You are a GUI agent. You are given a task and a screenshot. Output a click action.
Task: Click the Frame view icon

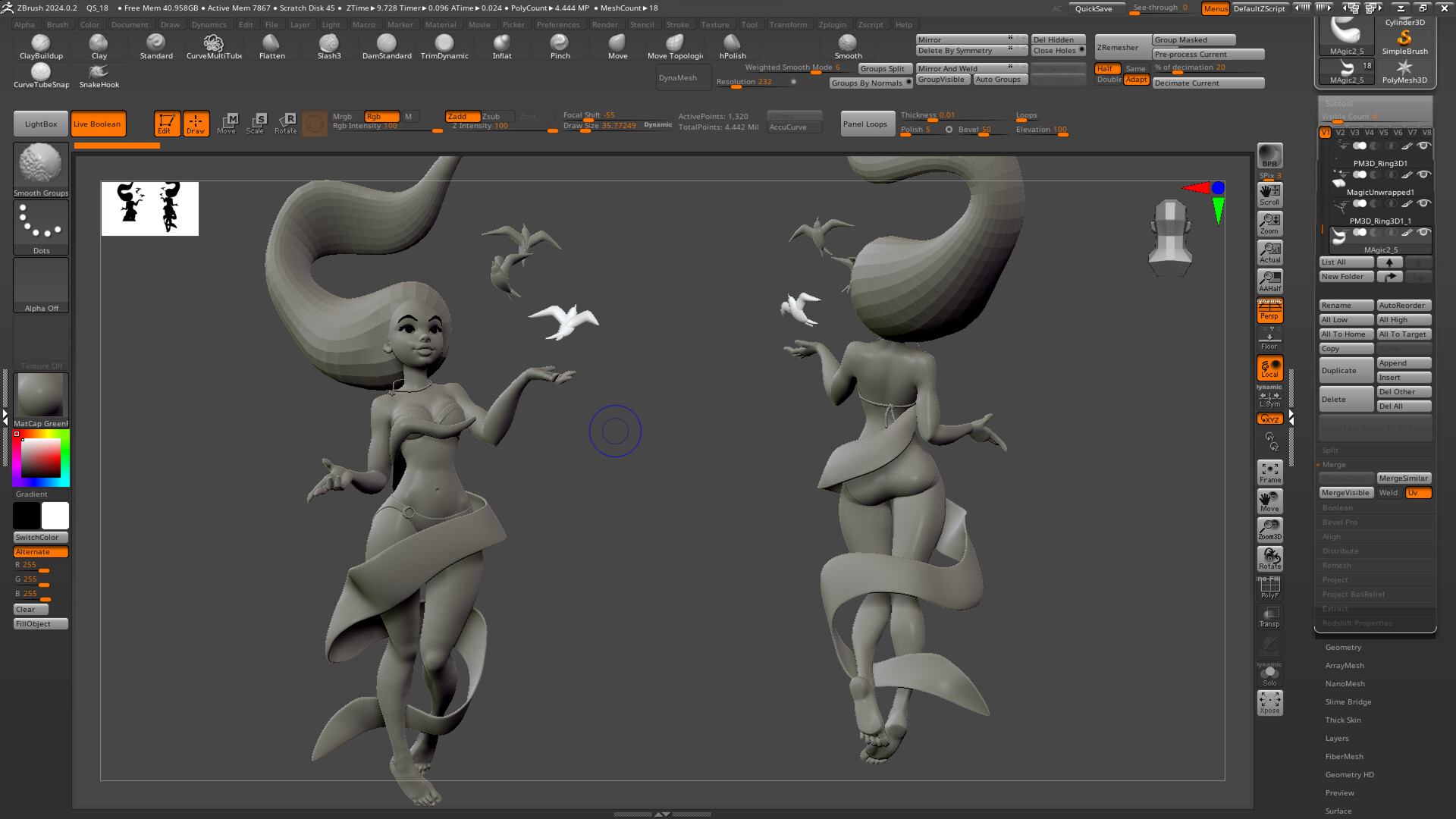pos(1269,472)
